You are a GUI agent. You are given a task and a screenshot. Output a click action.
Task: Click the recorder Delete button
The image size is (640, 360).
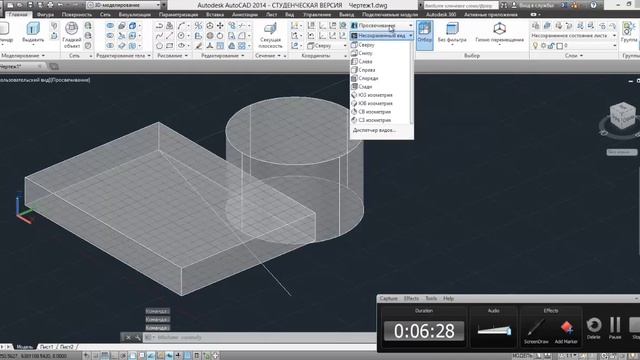click(x=593, y=328)
